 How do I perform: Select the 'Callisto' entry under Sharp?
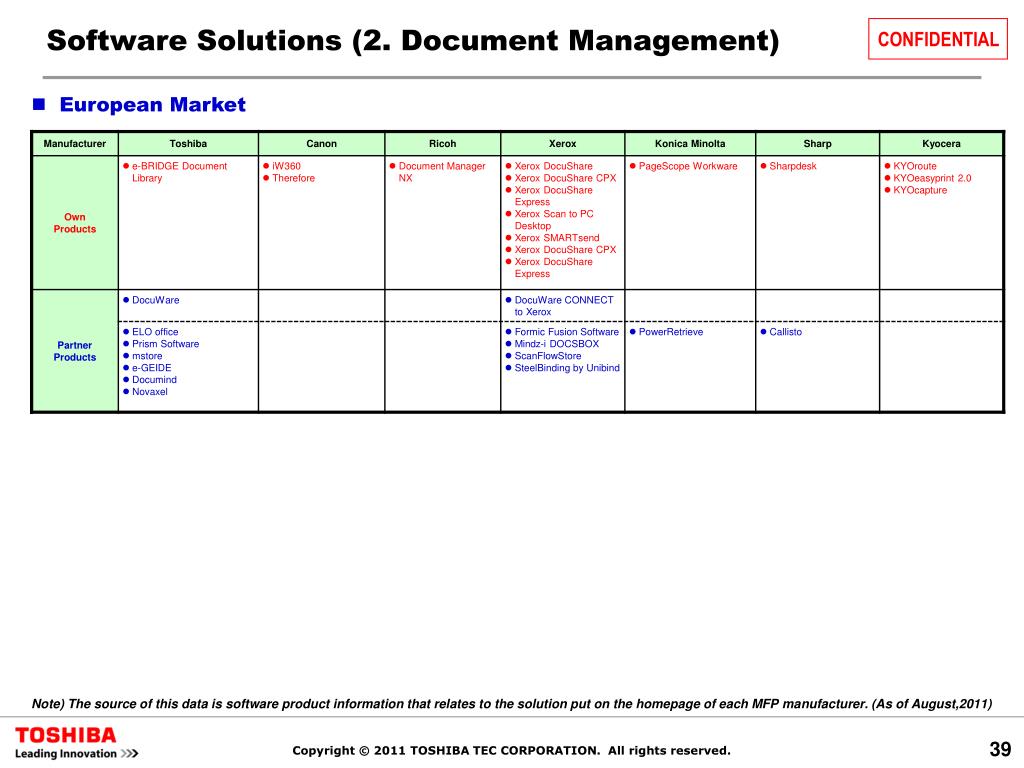[x=785, y=332]
